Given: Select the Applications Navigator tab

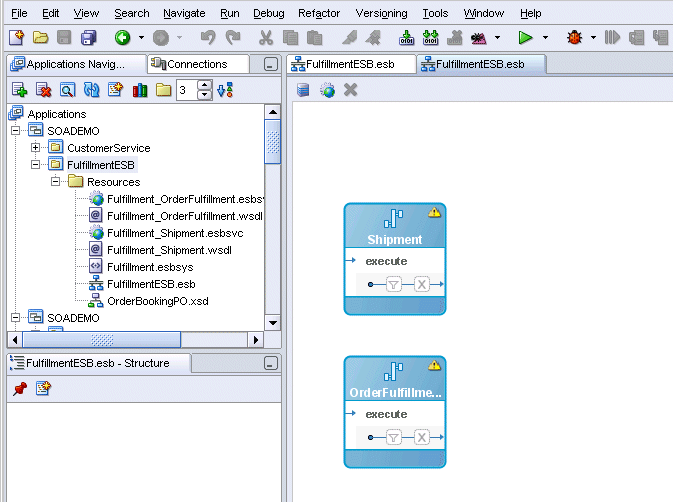Looking at the screenshot, I should coord(77,64).
